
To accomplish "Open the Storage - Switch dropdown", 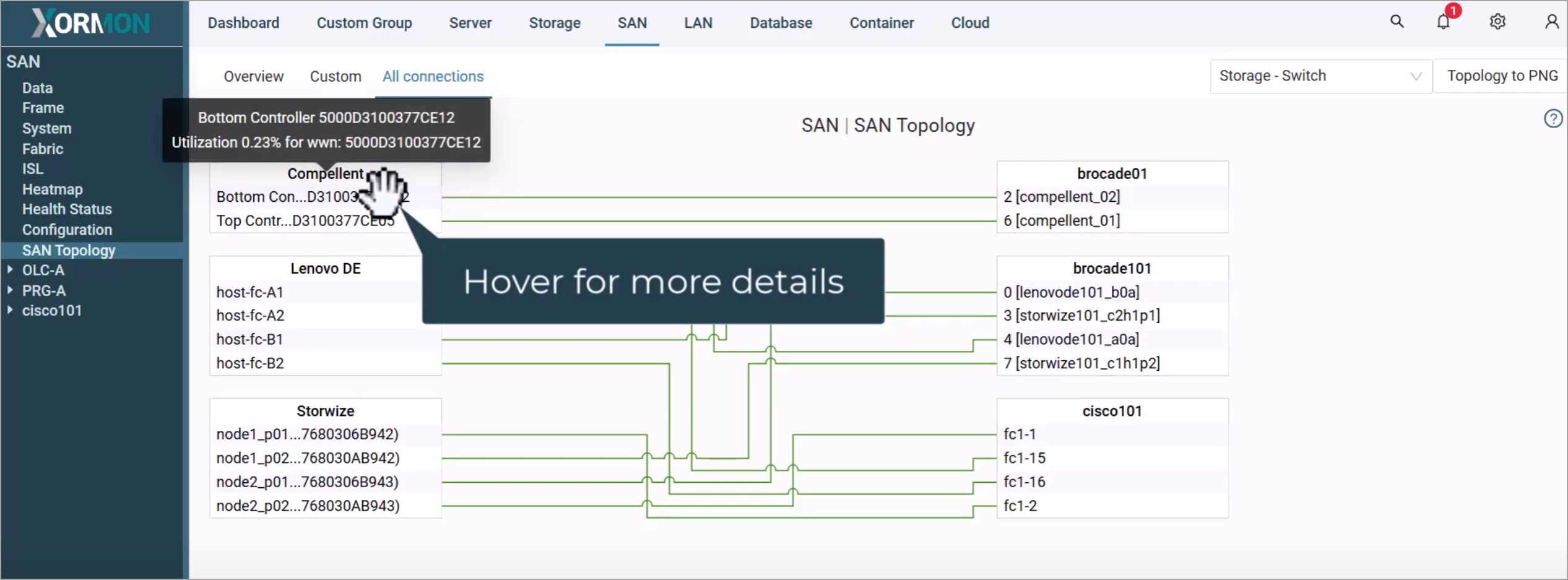I will click(1320, 76).
